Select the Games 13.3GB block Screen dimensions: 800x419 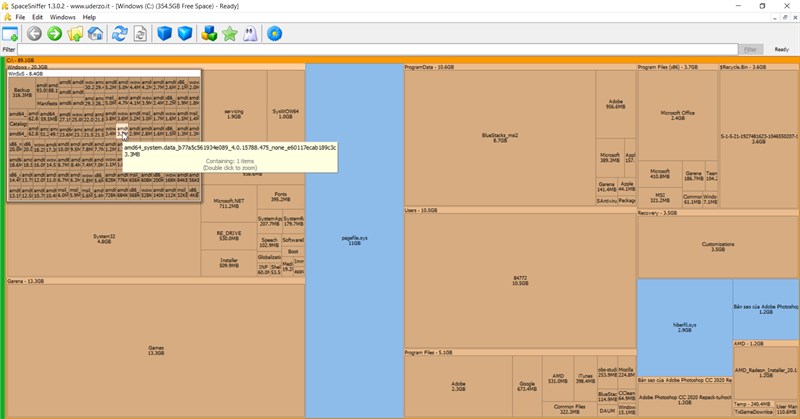tap(156, 350)
